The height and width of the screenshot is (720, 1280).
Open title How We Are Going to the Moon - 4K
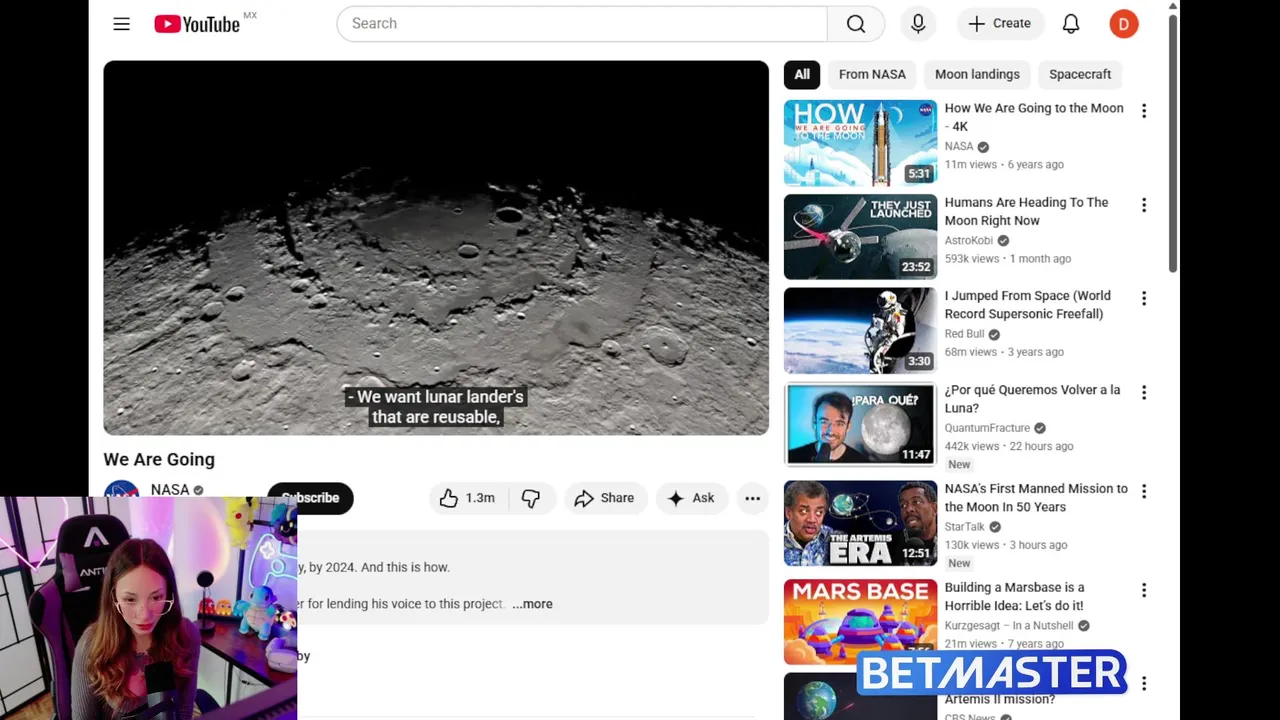tap(1034, 117)
